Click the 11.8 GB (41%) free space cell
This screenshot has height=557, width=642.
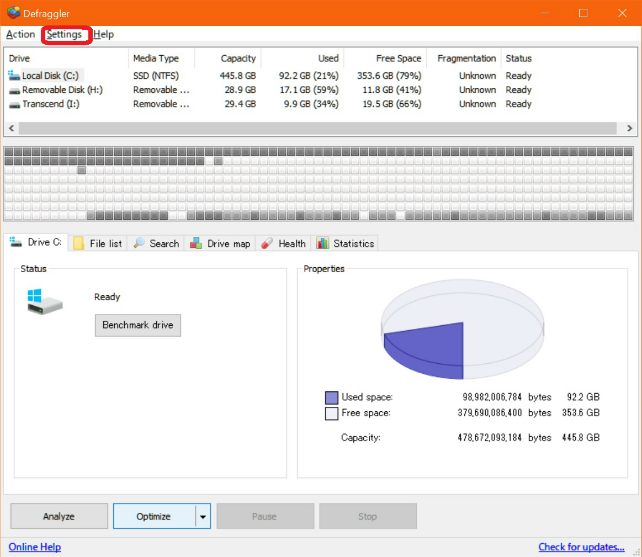392,90
